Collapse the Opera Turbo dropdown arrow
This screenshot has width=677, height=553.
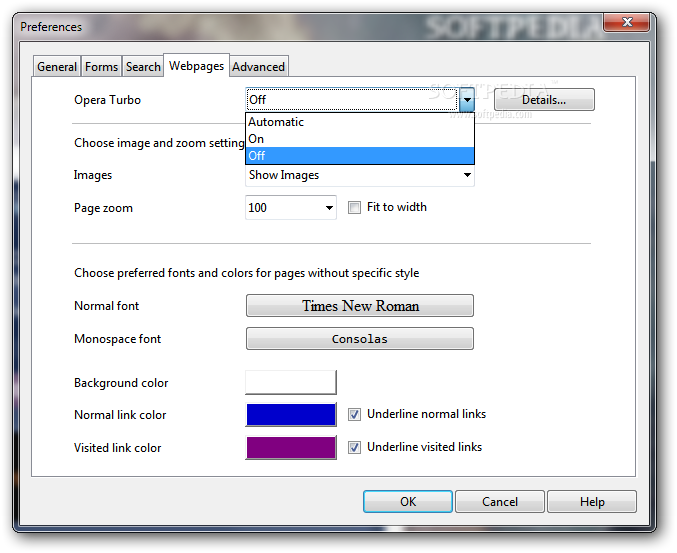pos(467,100)
